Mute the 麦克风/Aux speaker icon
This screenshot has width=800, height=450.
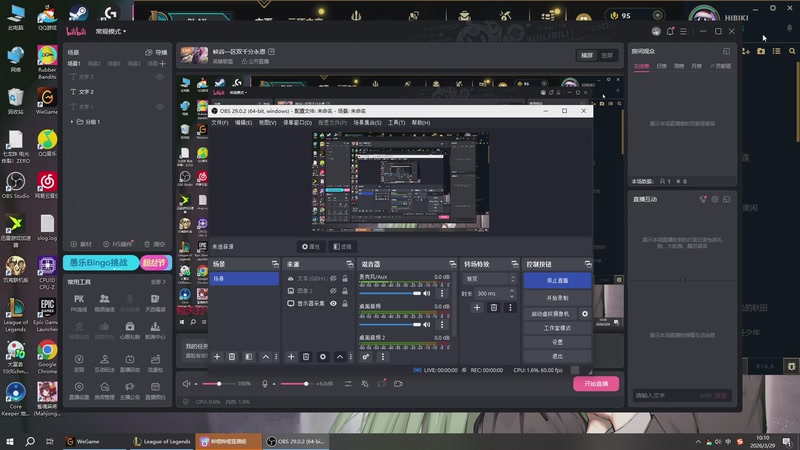427,293
